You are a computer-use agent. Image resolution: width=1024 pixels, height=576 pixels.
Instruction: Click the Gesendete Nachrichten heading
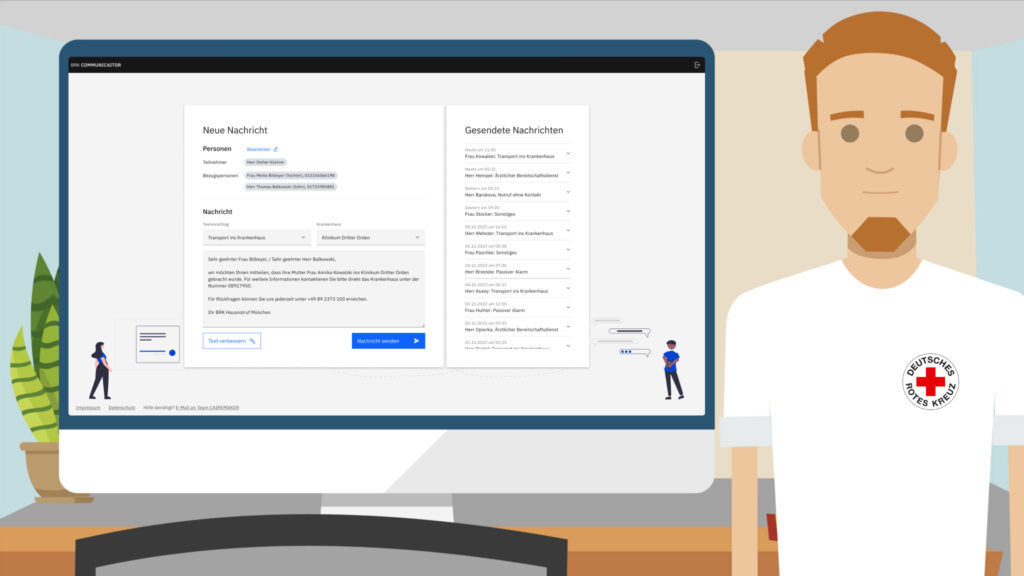point(514,131)
